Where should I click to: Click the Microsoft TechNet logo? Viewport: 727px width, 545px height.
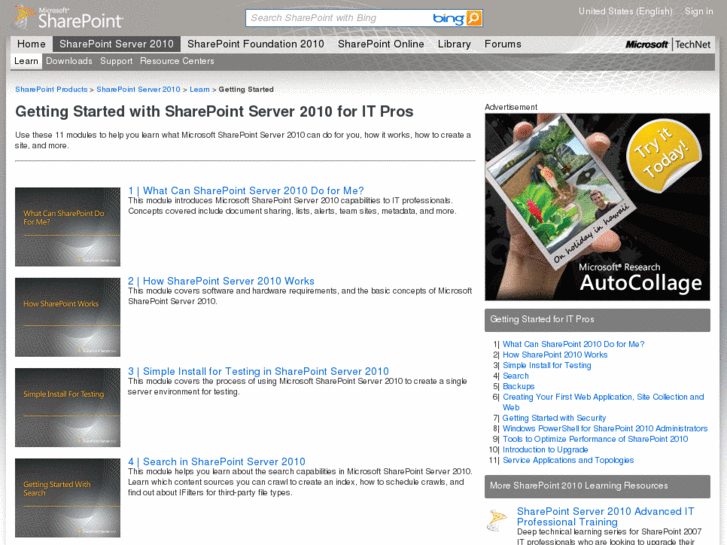668,45
